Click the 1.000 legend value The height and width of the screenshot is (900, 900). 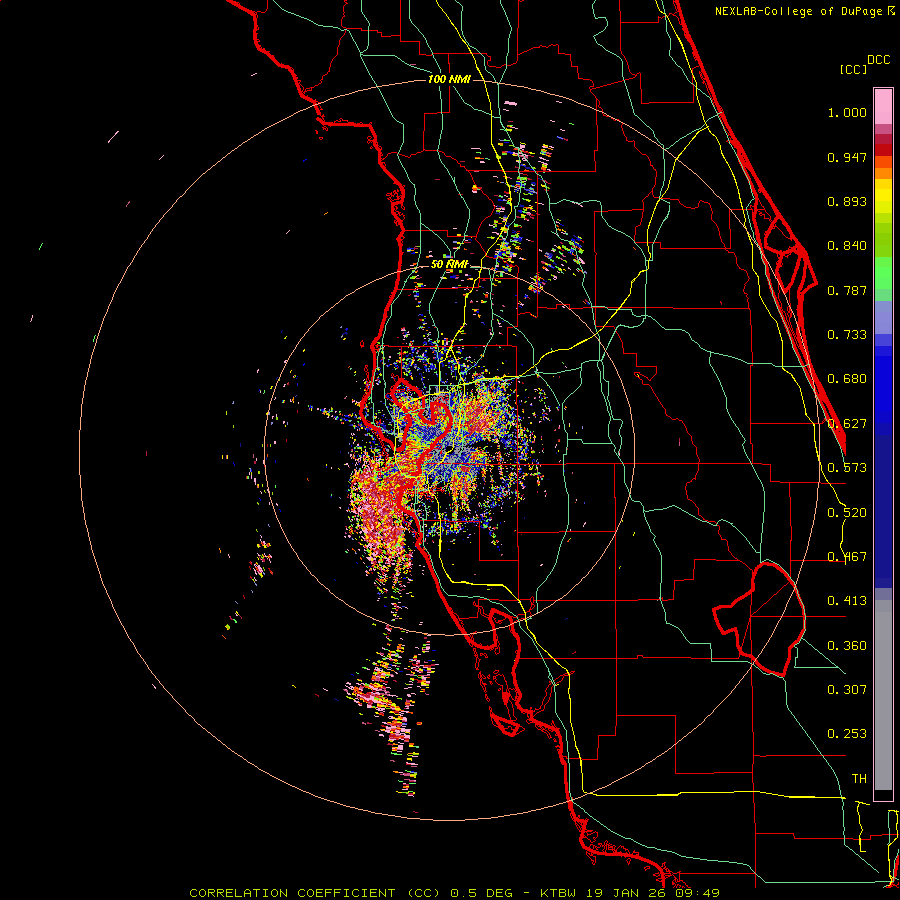click(847, 112)
